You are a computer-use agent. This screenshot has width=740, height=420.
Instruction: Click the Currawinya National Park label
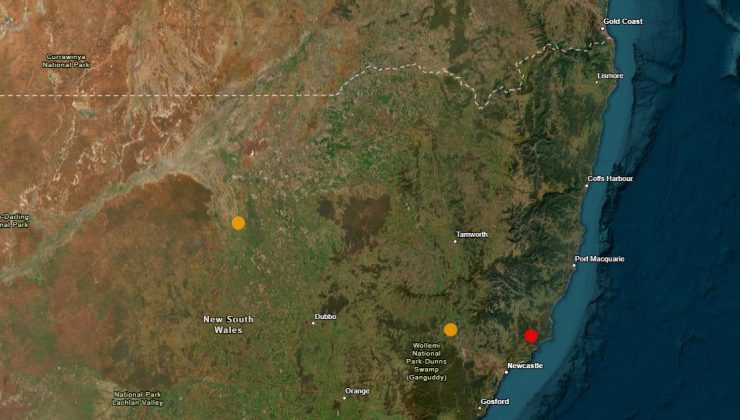click(68, 60)
